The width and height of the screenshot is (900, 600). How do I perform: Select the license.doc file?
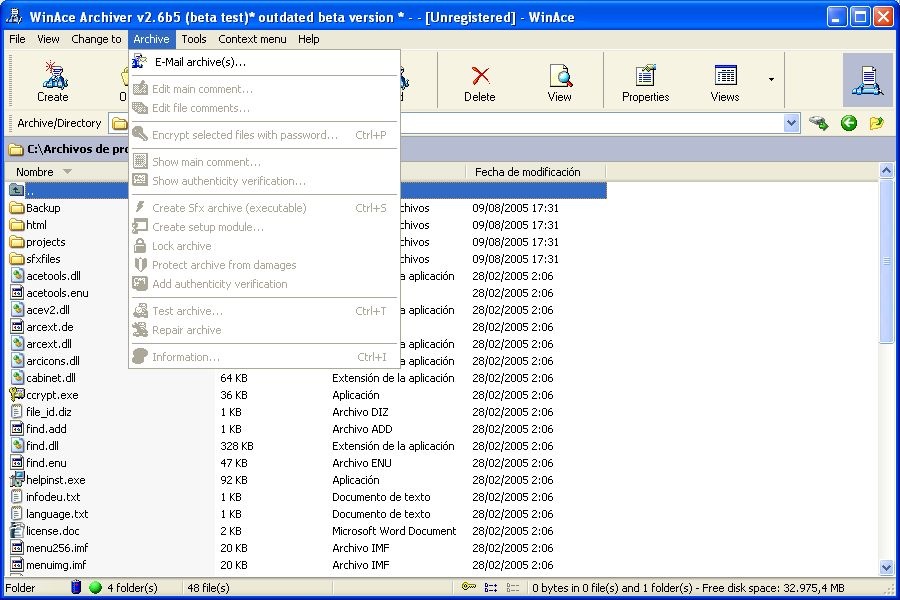52,531
